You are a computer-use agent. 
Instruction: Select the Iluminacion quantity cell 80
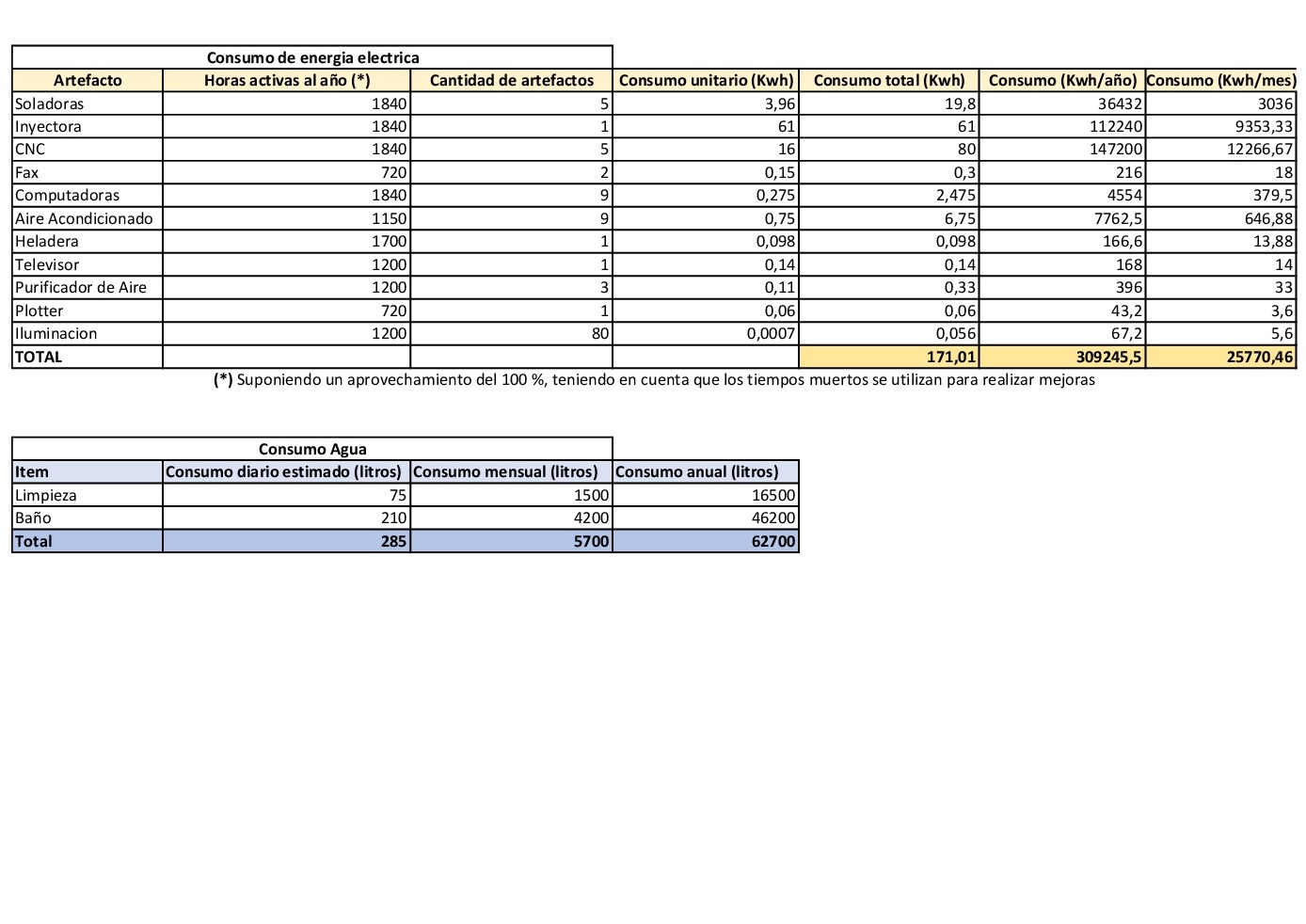(512, 334)
